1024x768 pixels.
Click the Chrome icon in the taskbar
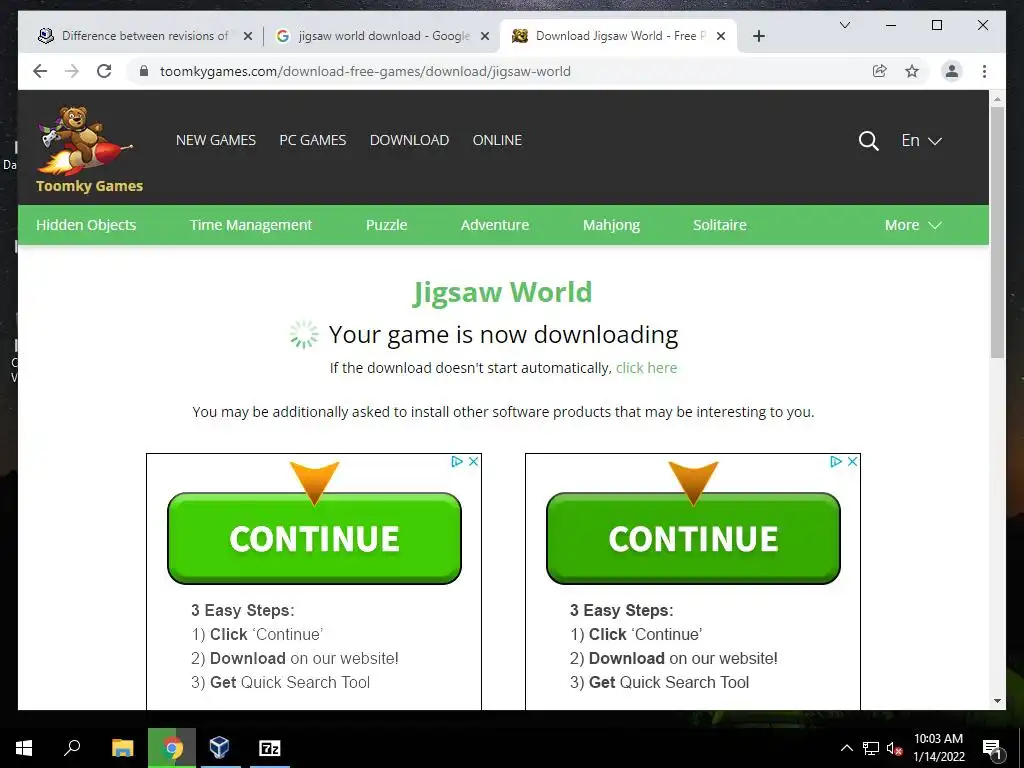[x=172, y=748]
